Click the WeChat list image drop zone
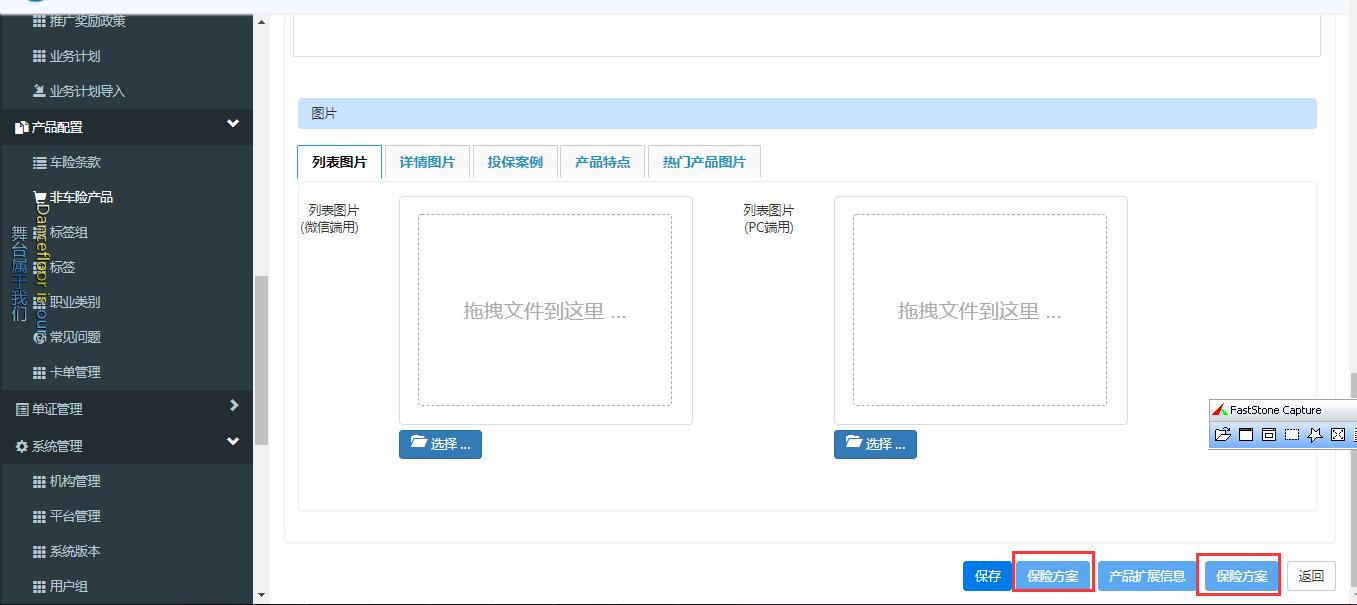This screenshot has width=1357, height=605. [545, 310]
